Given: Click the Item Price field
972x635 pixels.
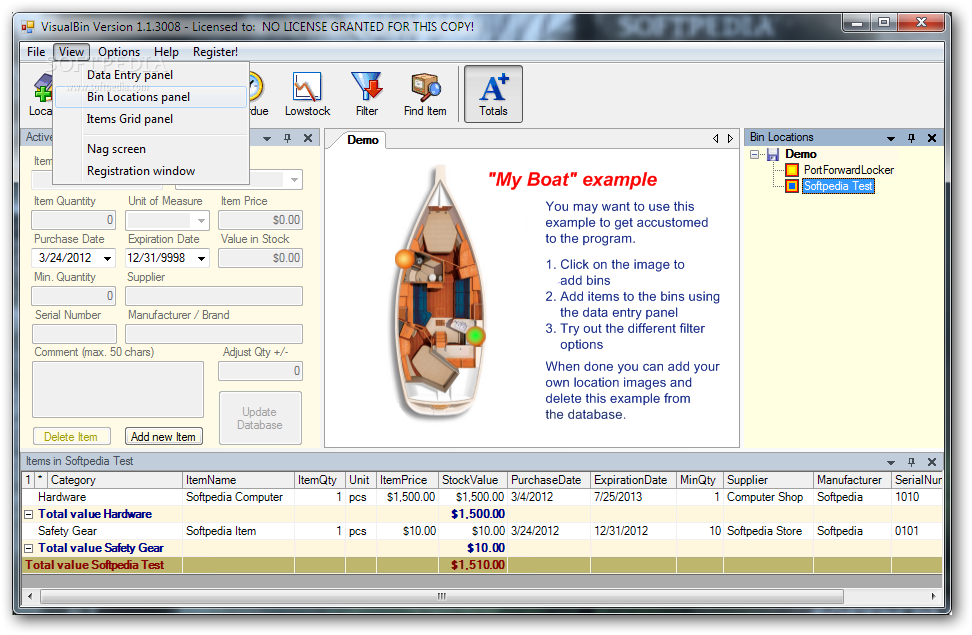Looking at the screenshot, I should 260,220.
